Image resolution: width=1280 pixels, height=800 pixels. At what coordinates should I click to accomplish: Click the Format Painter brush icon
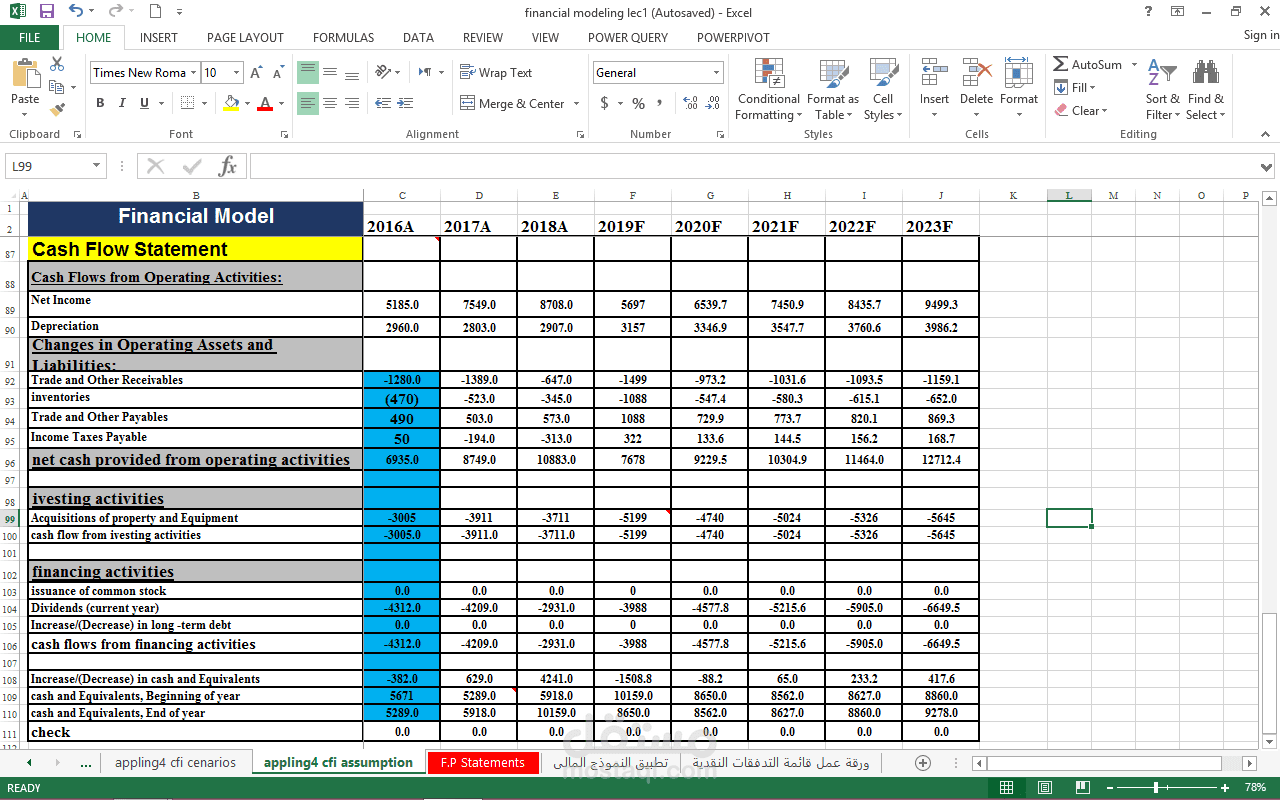pyautogui.click(x=57, y=108)
